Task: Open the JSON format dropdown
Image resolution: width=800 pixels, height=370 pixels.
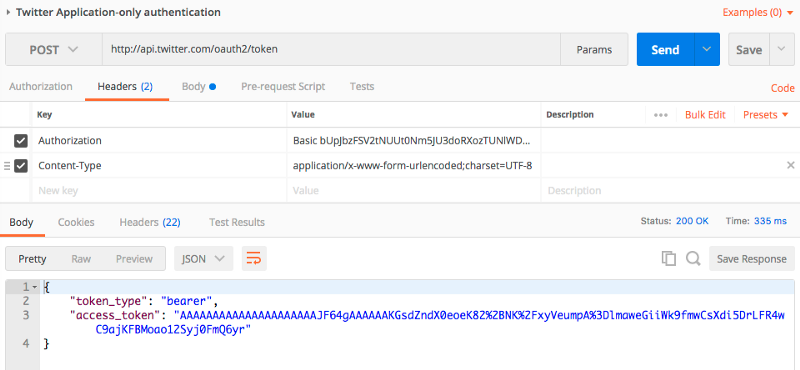Action: coord(204,259)
